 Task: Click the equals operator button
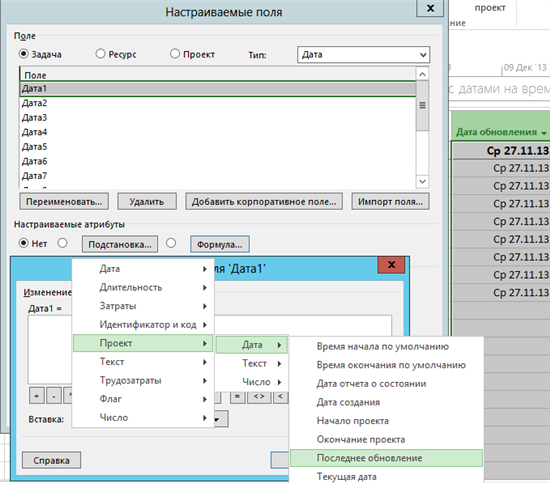point(237,396)
